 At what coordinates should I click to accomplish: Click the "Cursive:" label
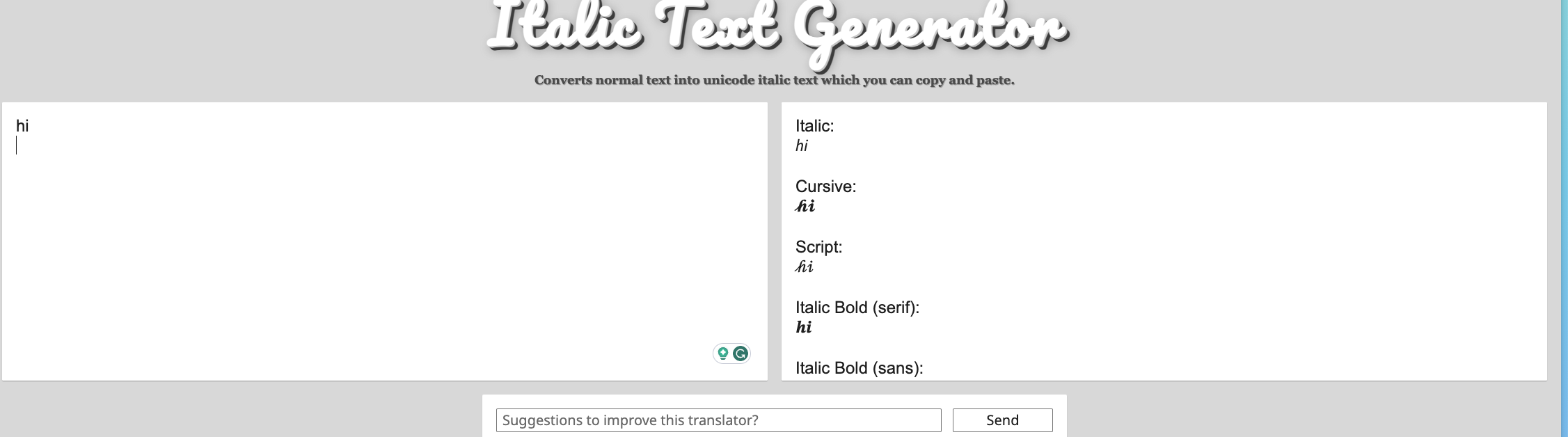[825, 186]
